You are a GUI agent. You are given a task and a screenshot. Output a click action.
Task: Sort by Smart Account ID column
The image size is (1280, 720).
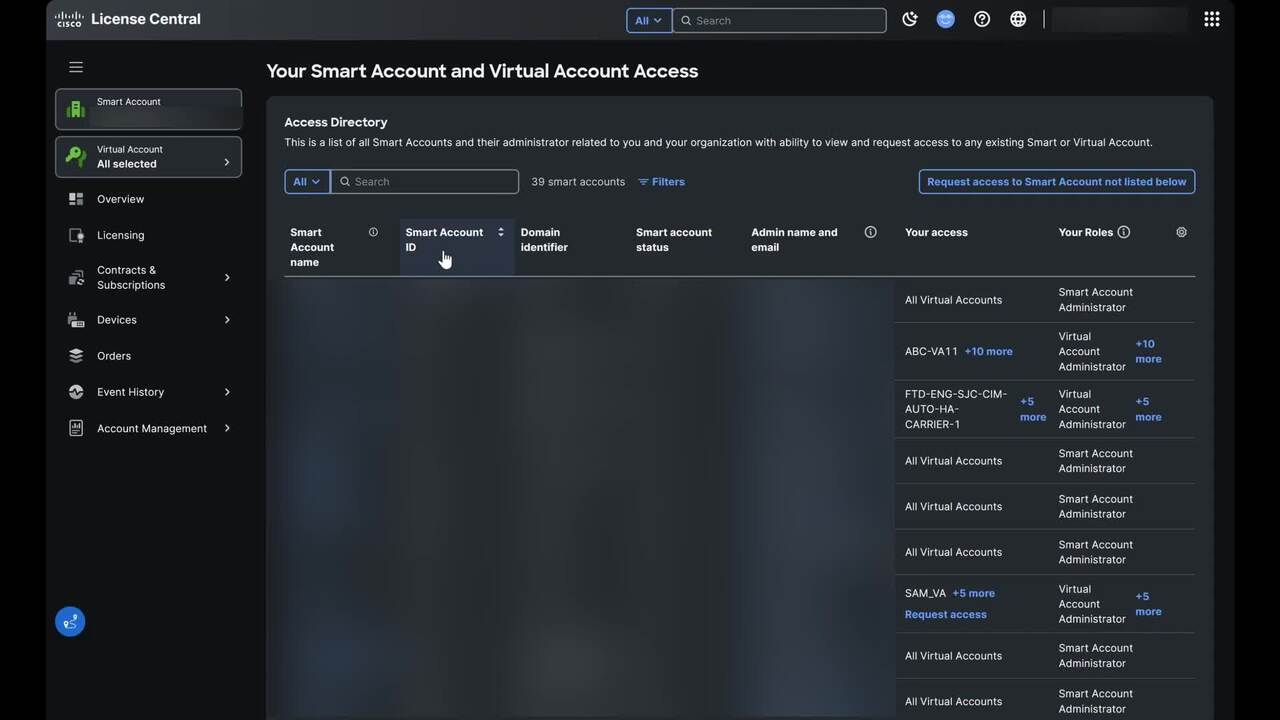pos(500,232)
